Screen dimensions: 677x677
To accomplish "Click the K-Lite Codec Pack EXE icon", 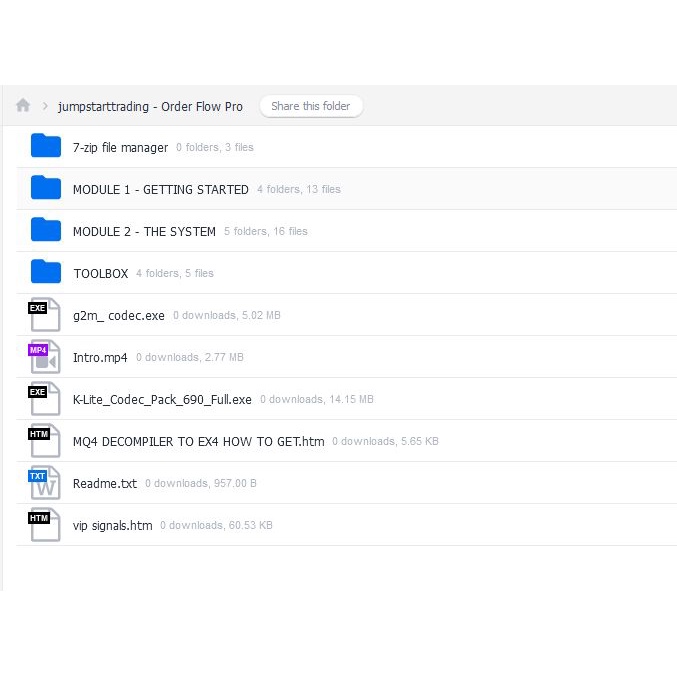I will [44, 399].
